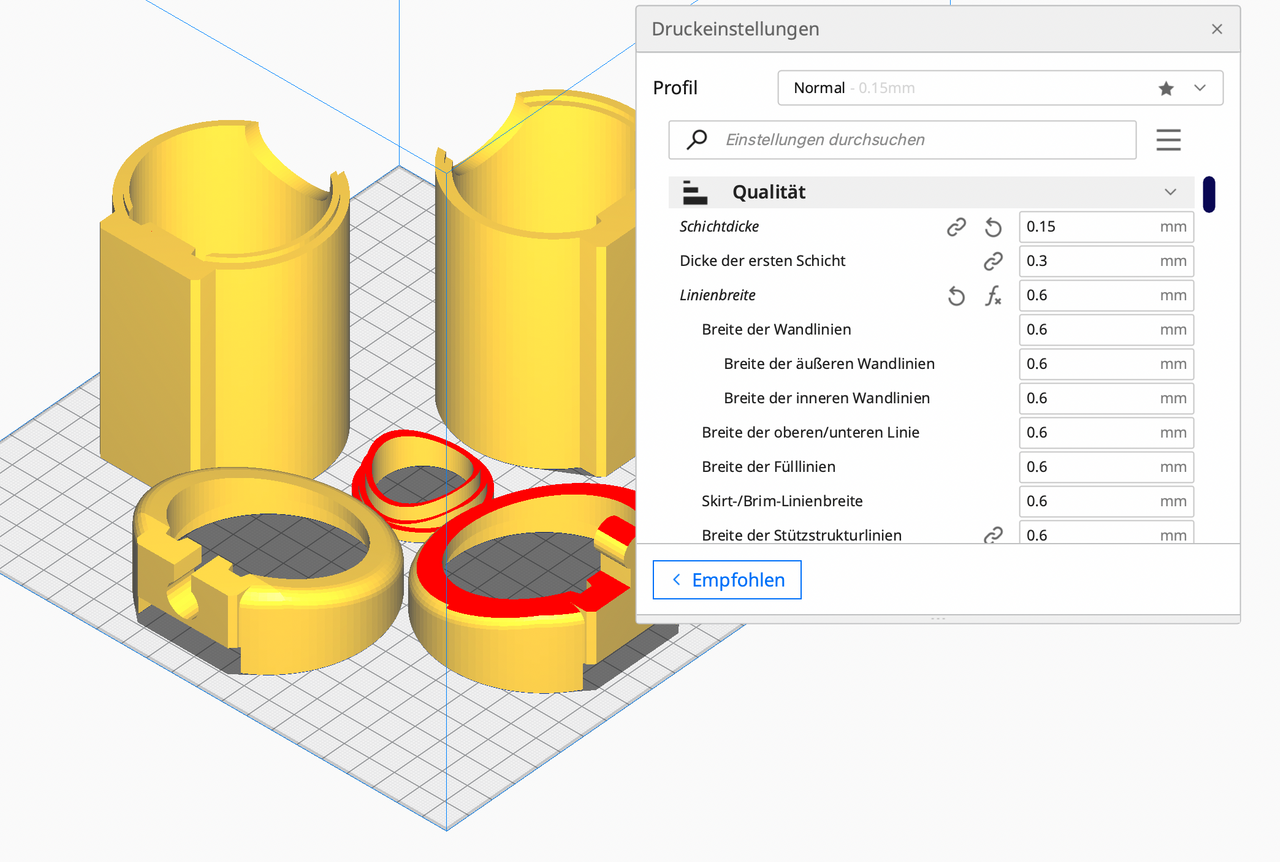Focus the Einstellungen durchsuchen search field

point(902,140)
